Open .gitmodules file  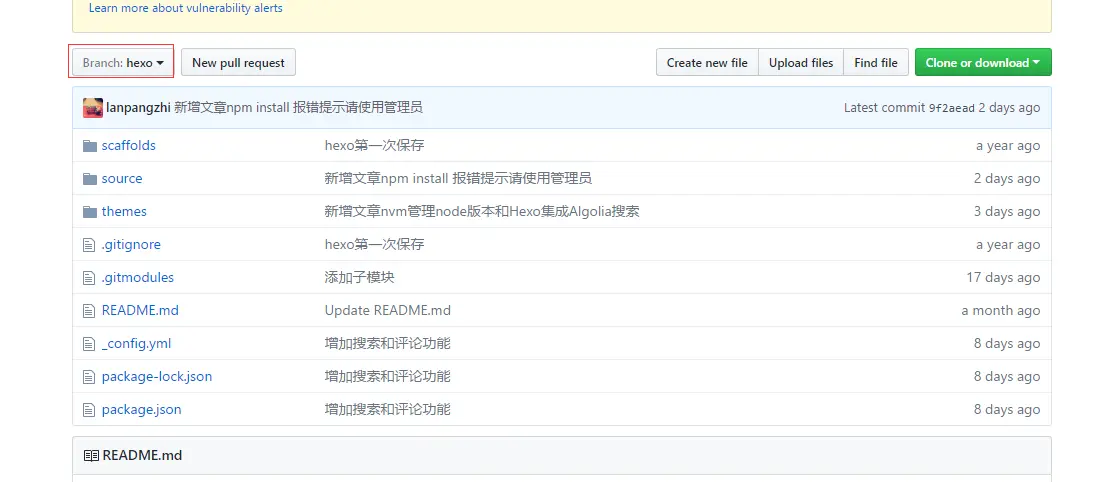[x=138, y=277]
